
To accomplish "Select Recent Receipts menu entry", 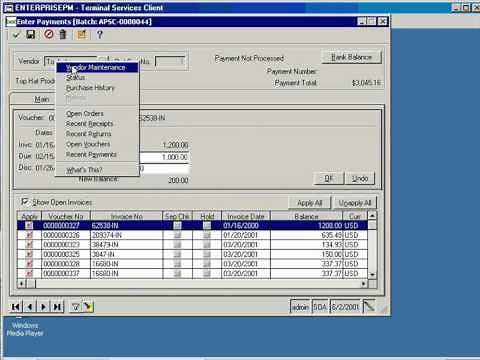I will (97, 124).
